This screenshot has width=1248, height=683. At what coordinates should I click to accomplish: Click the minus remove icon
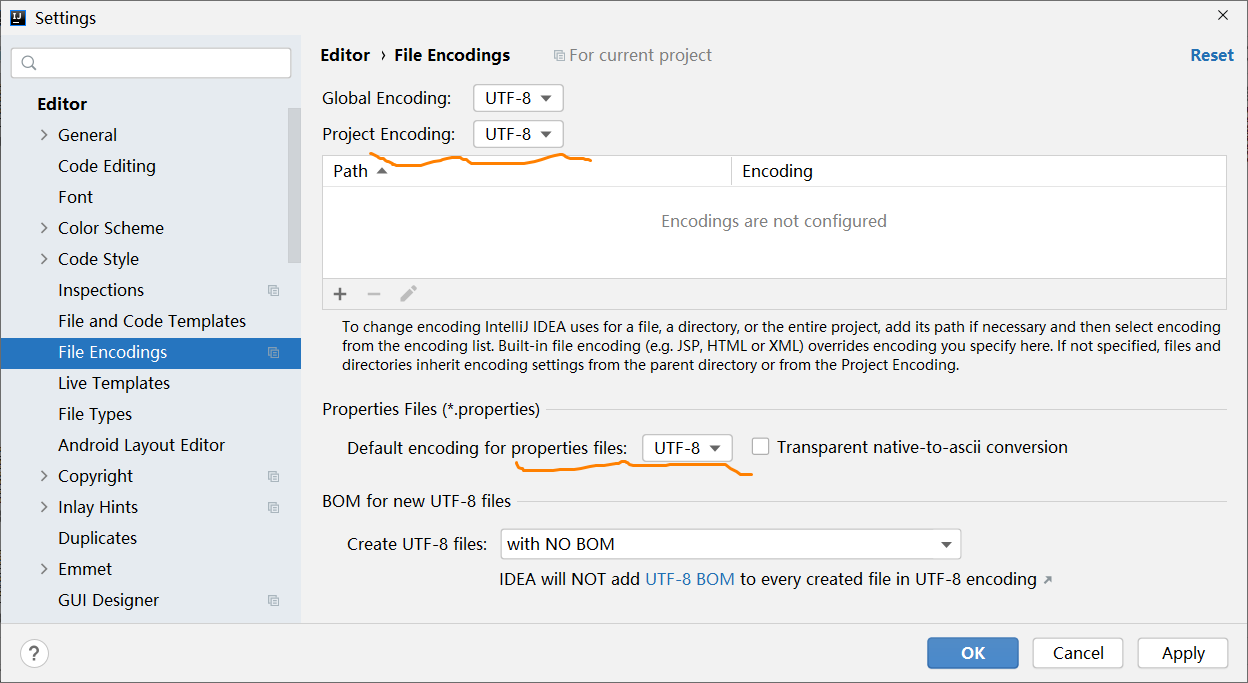point(374,293)
